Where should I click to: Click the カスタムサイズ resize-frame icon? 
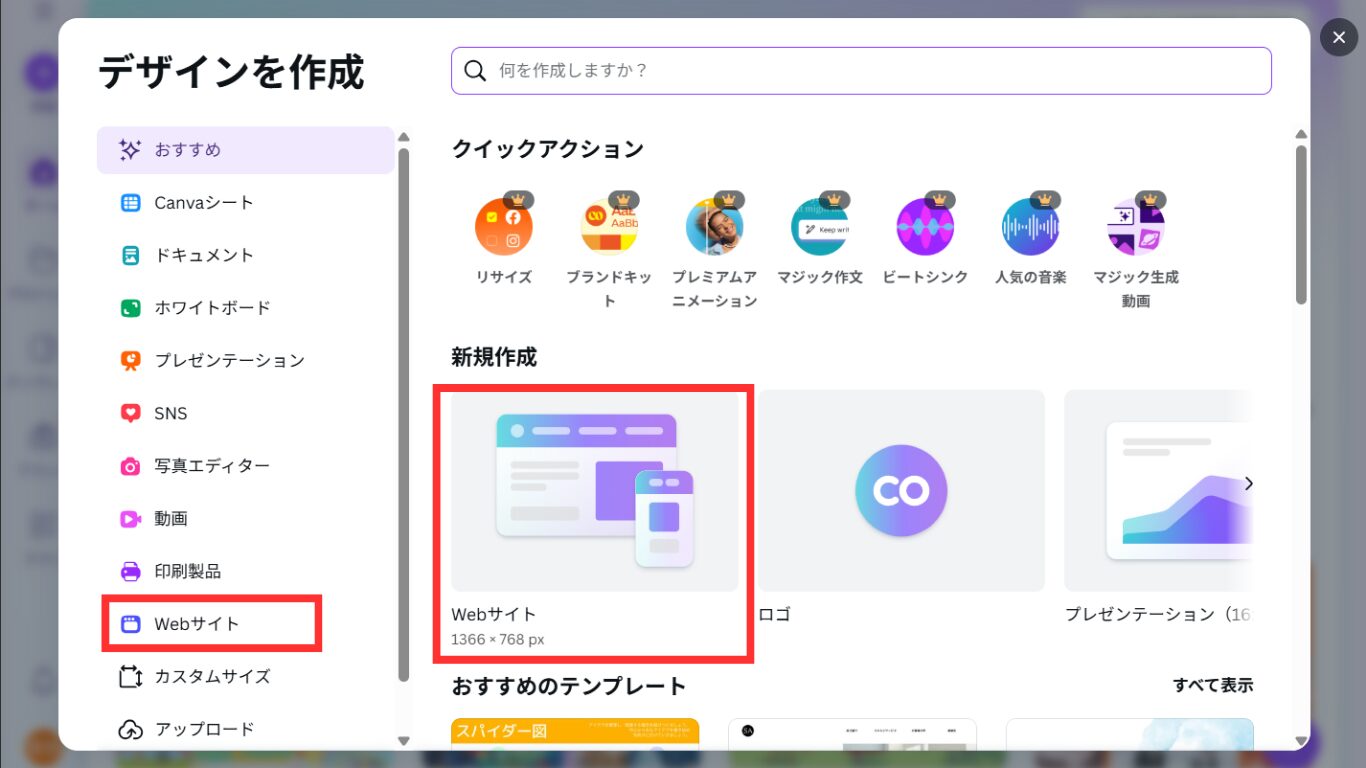130,677
